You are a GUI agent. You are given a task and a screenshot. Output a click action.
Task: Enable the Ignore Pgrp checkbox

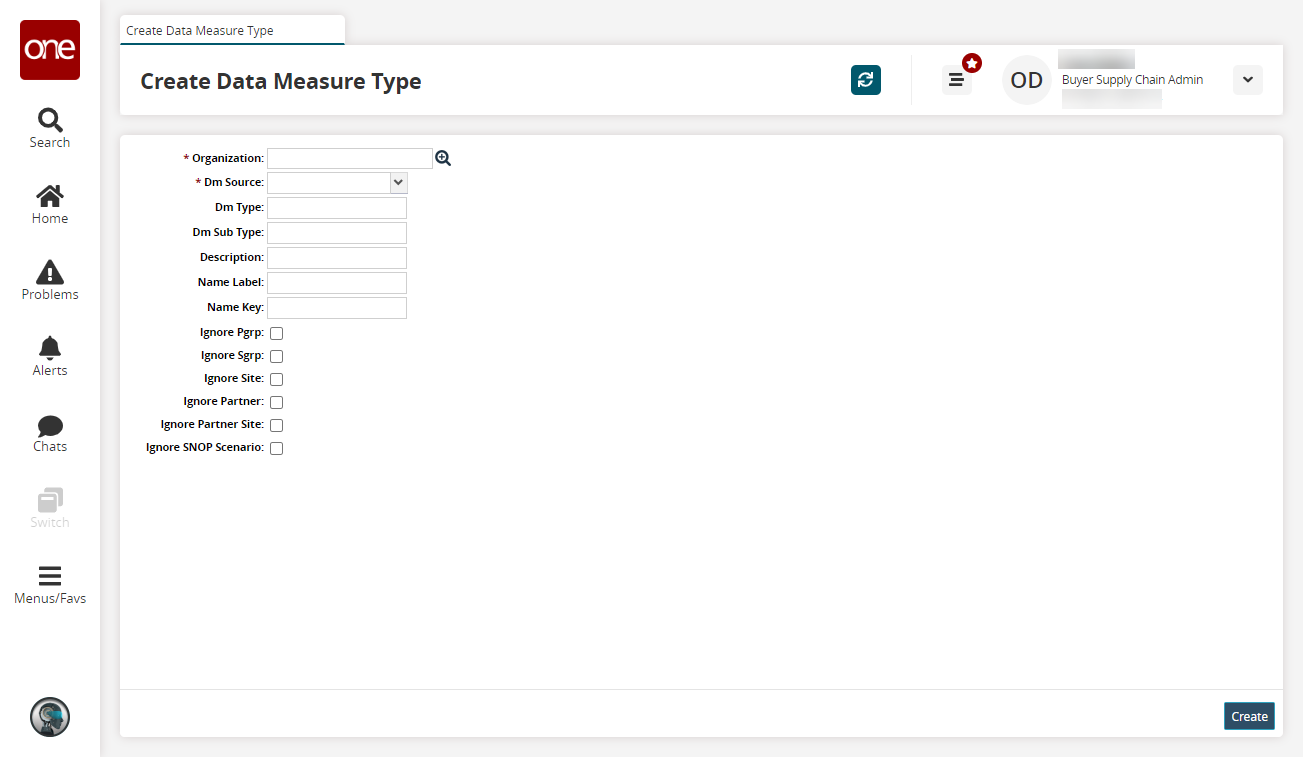pos(277,333)
